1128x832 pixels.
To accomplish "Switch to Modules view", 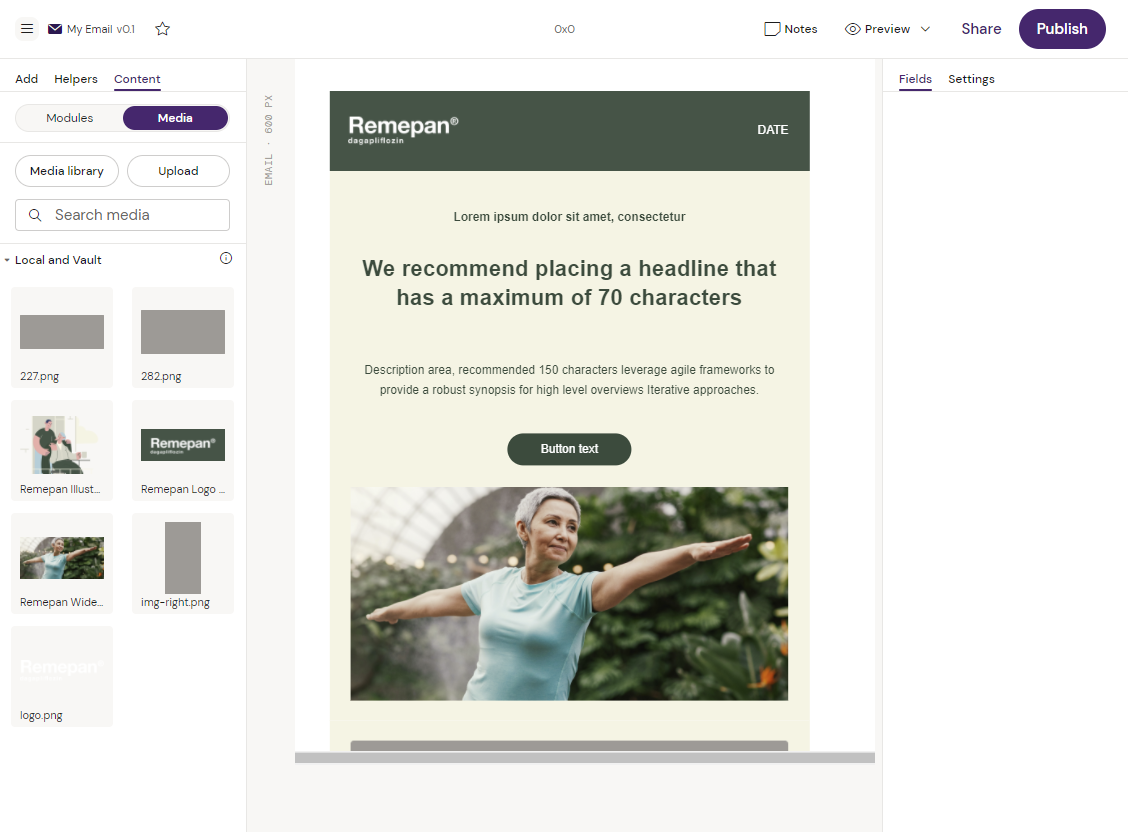I will coord(70,118).
